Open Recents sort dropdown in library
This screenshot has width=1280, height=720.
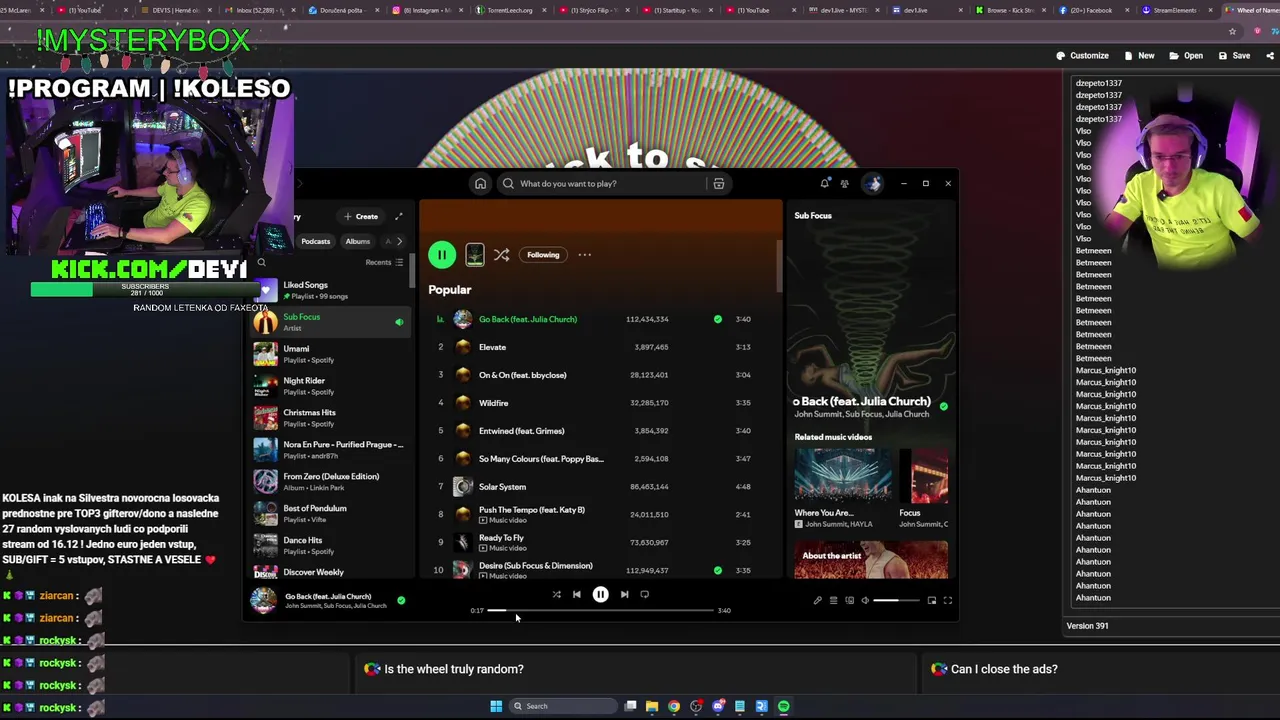(x=384, y=263)
